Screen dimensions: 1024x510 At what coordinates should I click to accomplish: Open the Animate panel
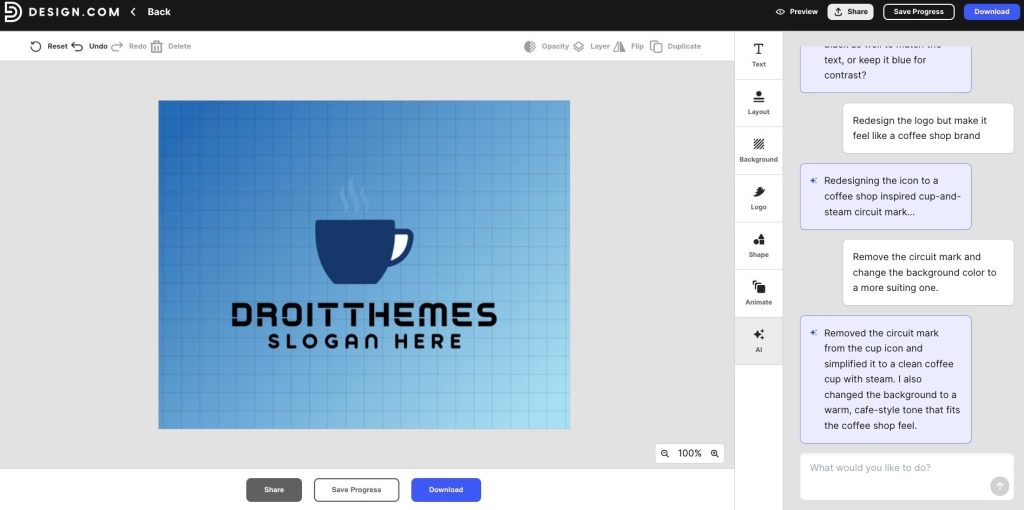(758, 293)
